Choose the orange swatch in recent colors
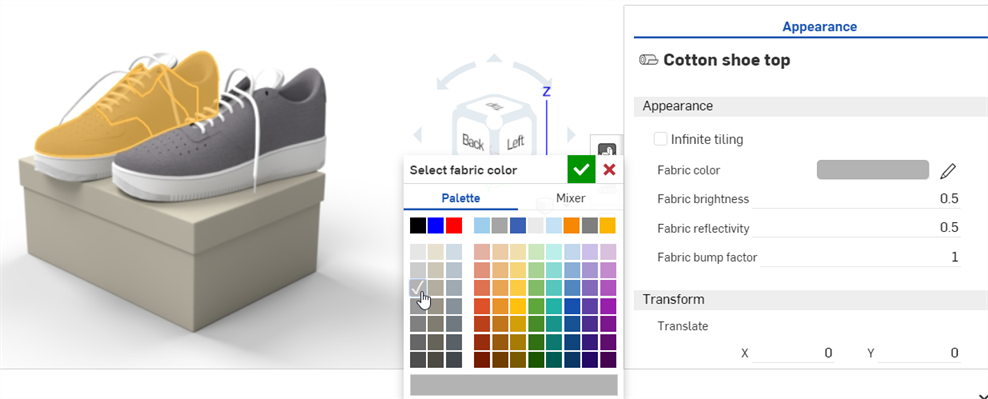This screenshot has height=399, width=988. click(572, 226)
